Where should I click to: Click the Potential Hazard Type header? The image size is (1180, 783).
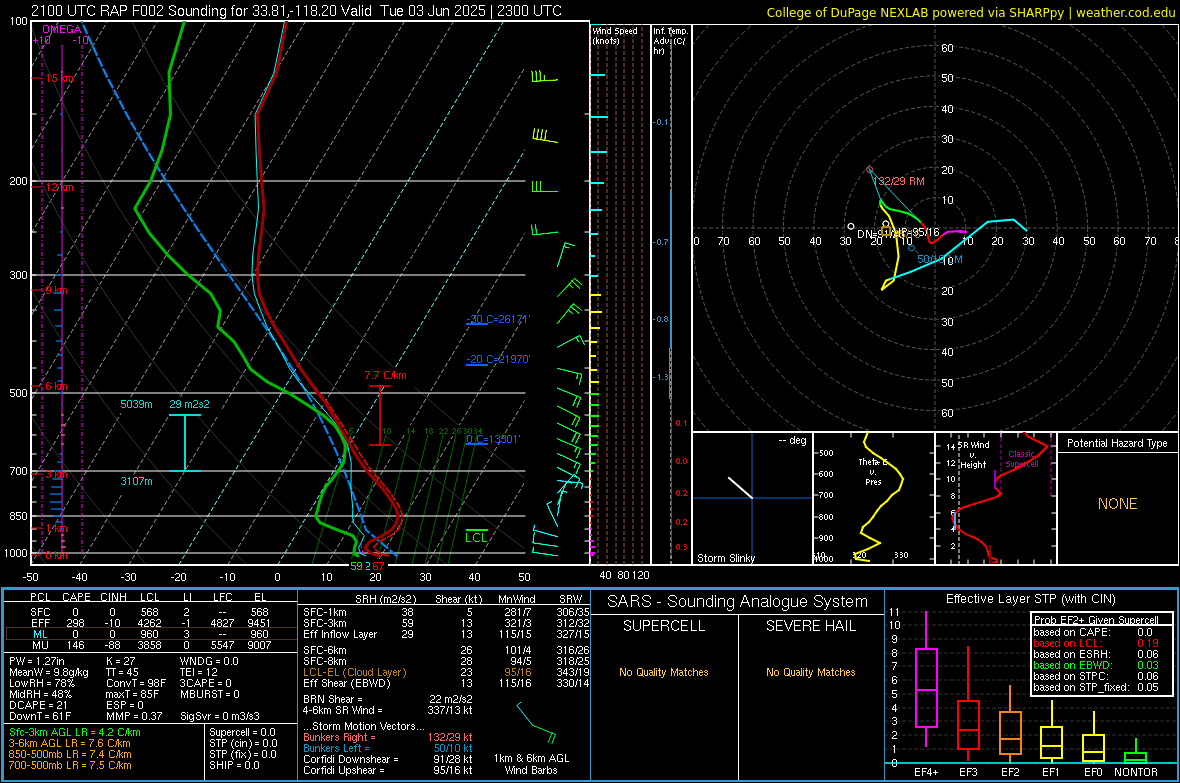pos(1118,443)
